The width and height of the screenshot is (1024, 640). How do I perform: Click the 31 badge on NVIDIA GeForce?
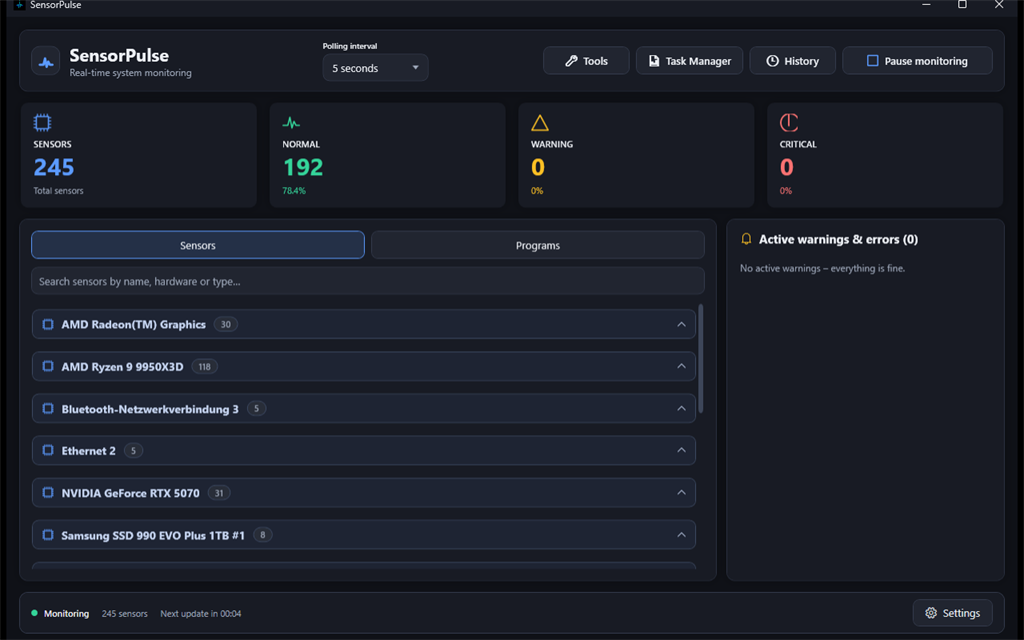(x=219, y=493)
